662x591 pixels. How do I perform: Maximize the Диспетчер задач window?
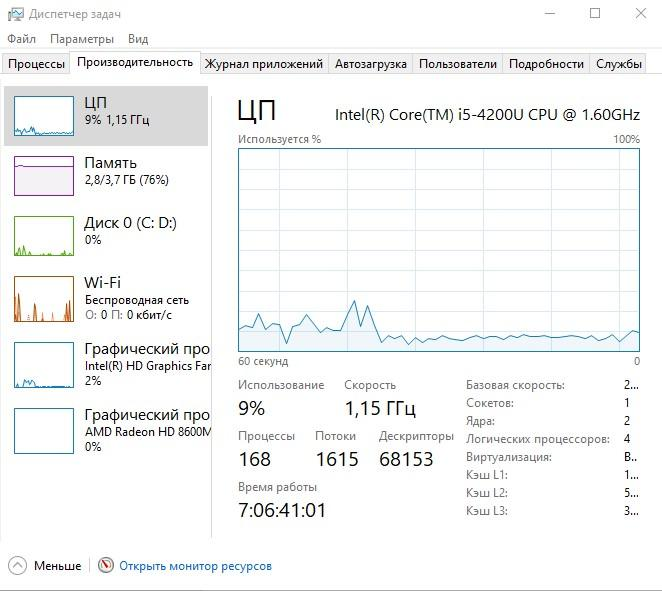(x=595, y=13)
